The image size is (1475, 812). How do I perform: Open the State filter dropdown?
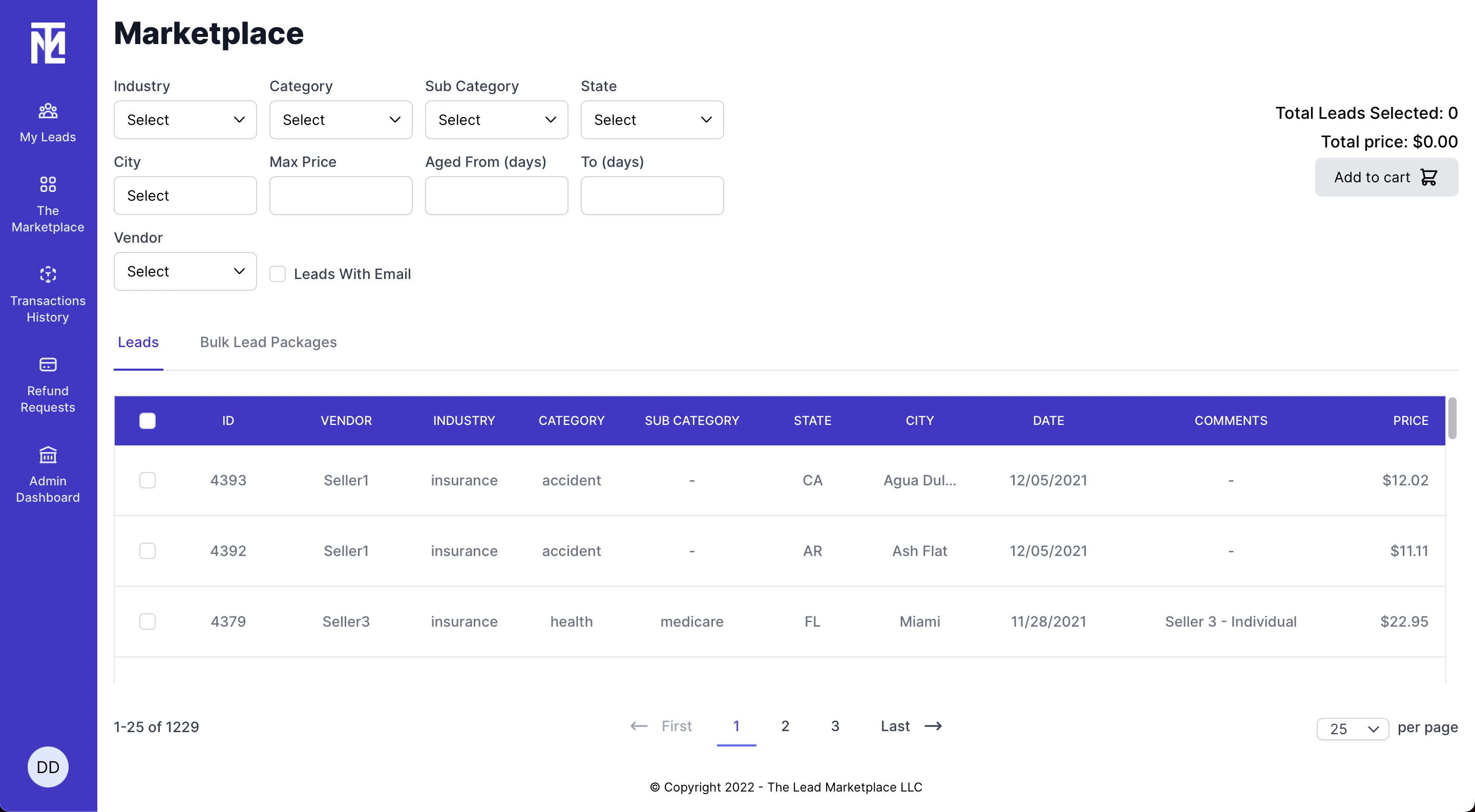(651, 120)
